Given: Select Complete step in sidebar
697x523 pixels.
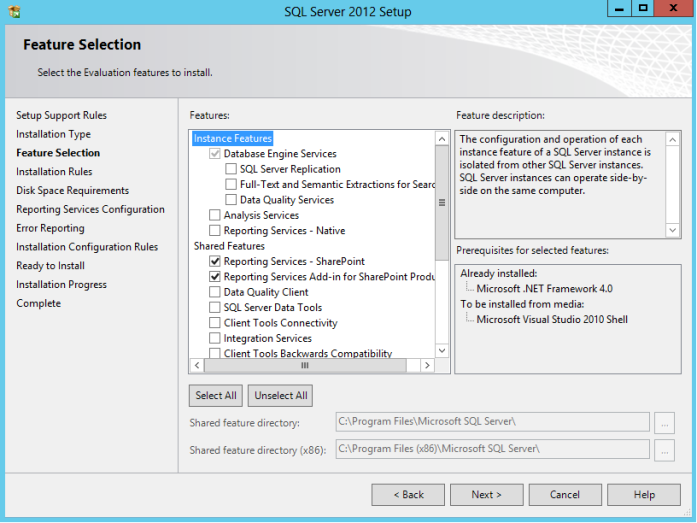Looking at the screenshot, I should coord(39,303).
